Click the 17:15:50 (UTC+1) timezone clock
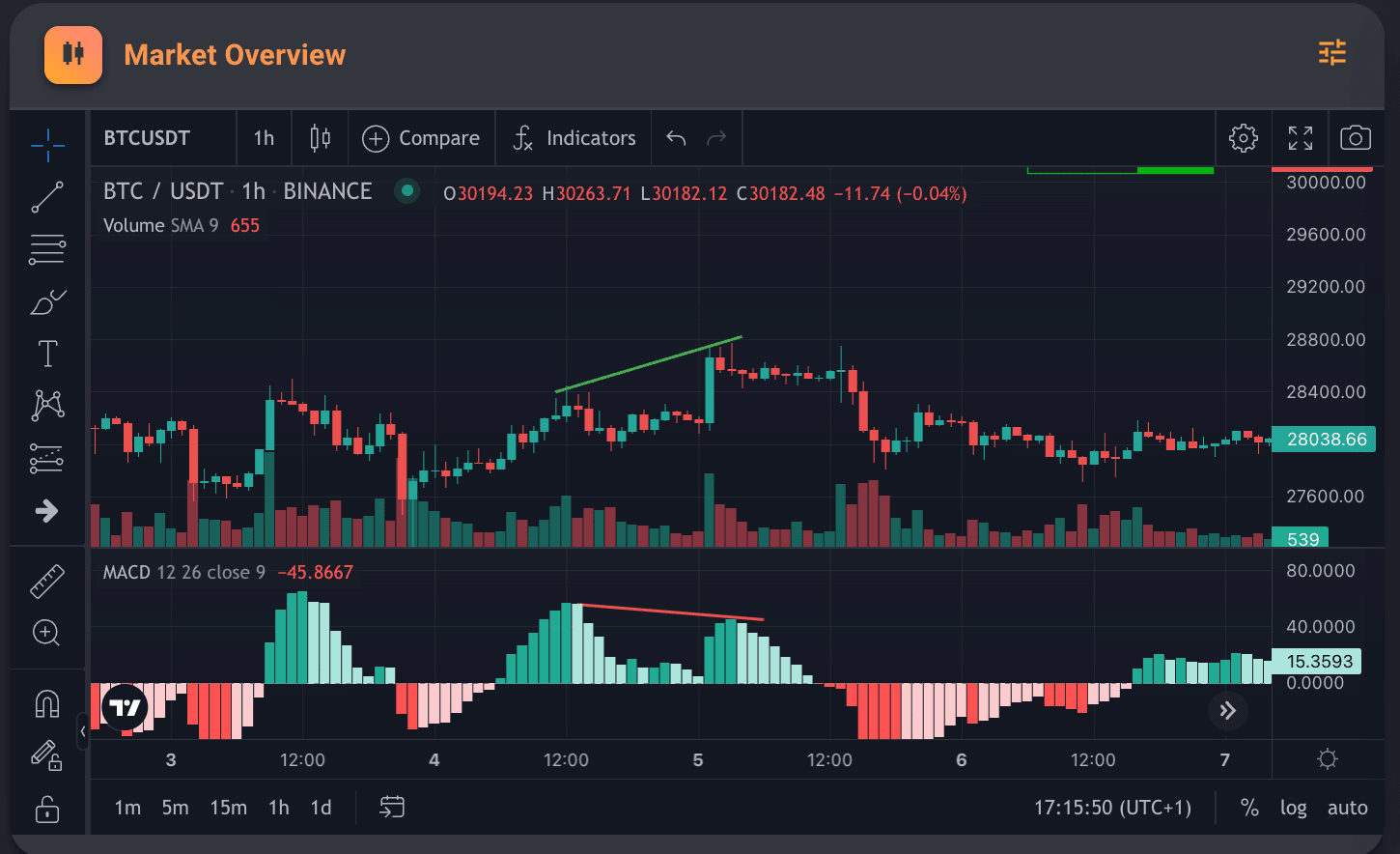 point(1112,808)
